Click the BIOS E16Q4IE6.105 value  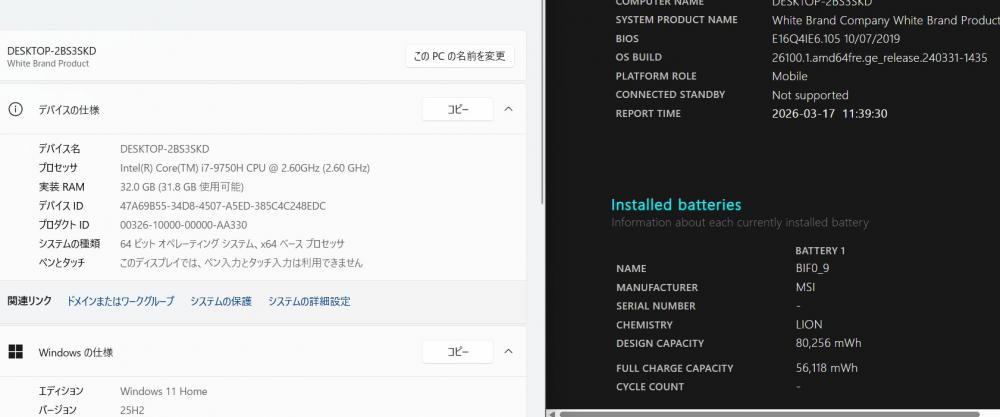pos(835,38)
